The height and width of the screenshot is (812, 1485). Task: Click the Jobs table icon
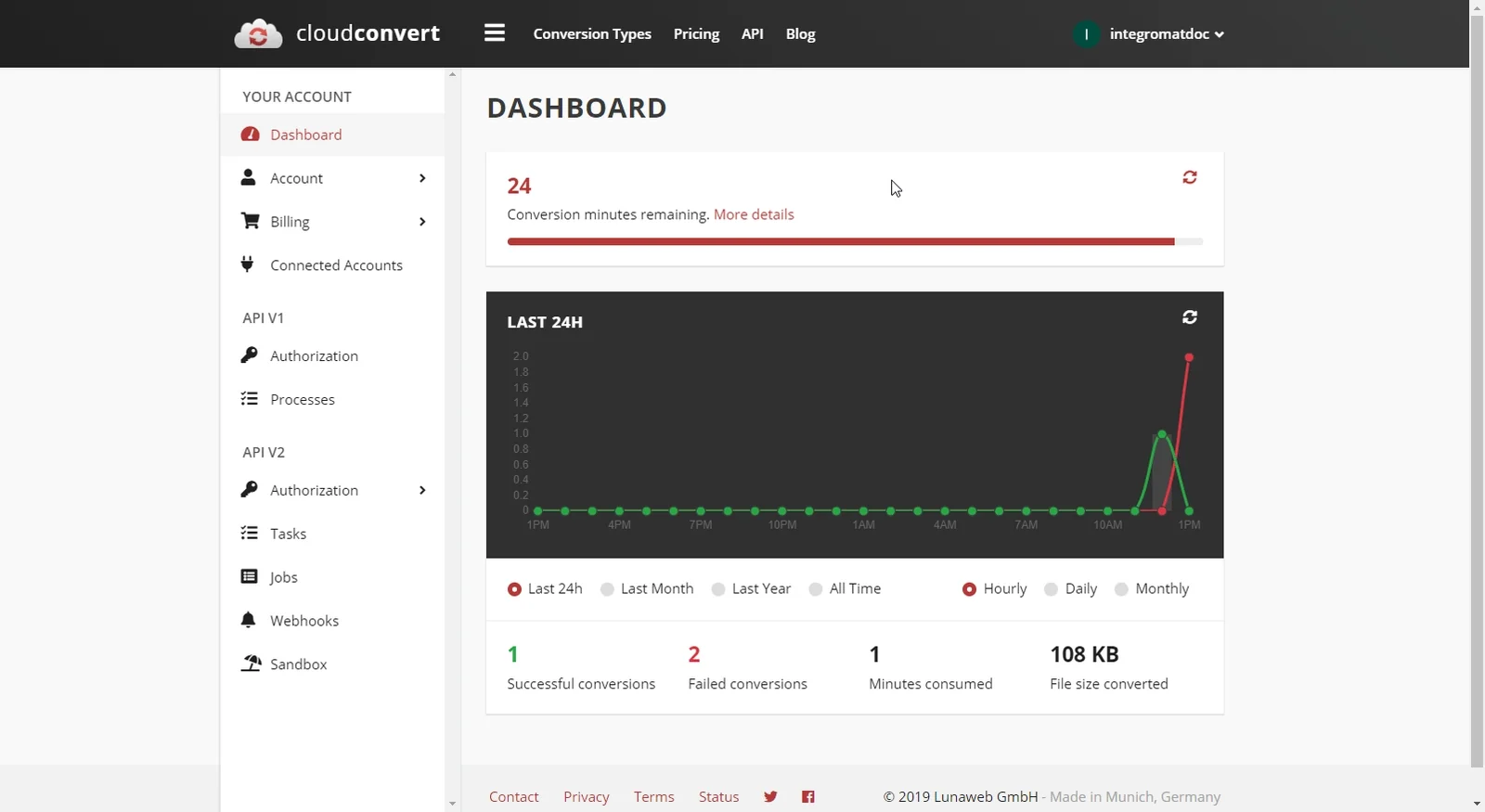coord(249,576)
